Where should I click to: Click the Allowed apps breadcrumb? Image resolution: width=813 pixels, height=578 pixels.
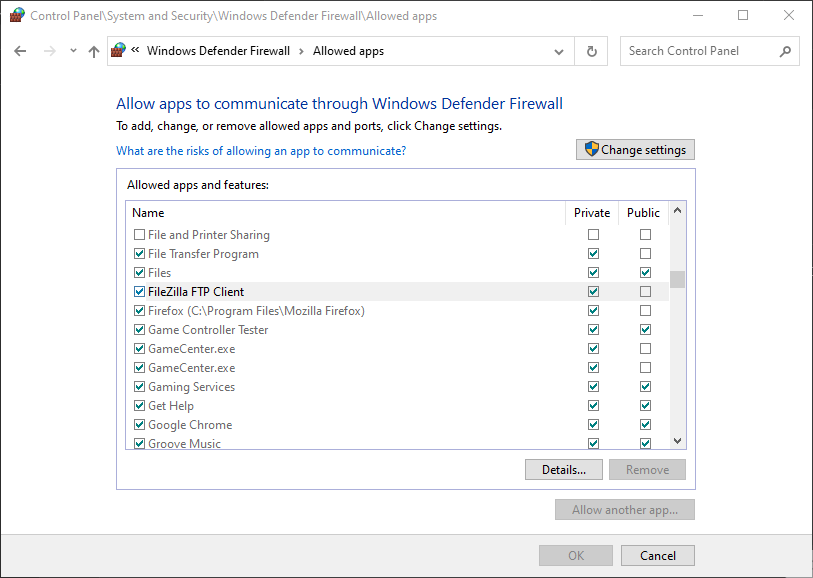point(348,51)
